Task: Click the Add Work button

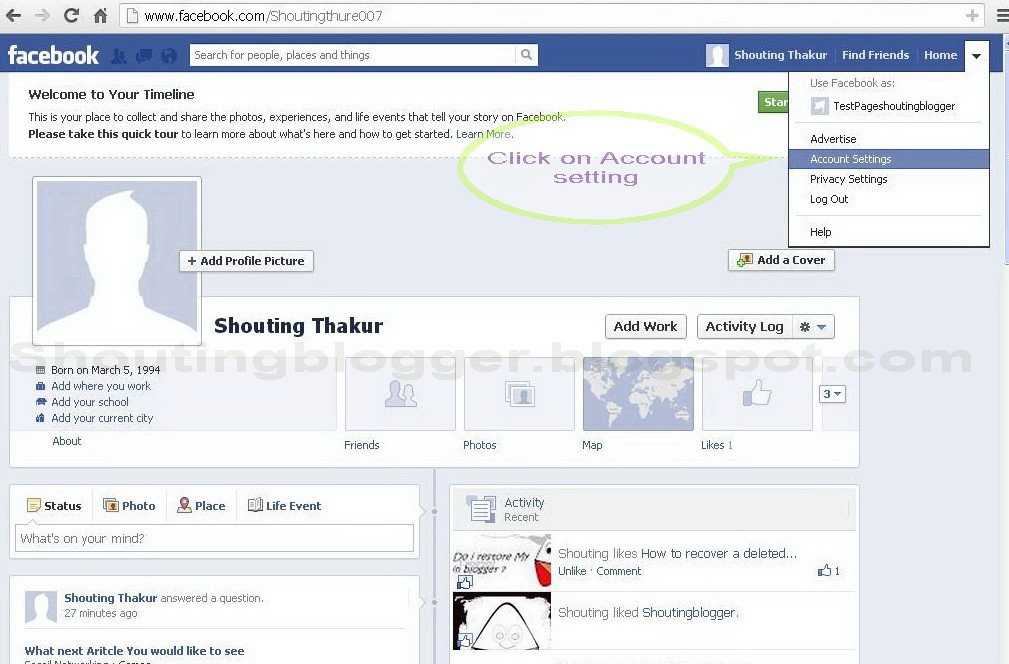Action: coord(646,327)
